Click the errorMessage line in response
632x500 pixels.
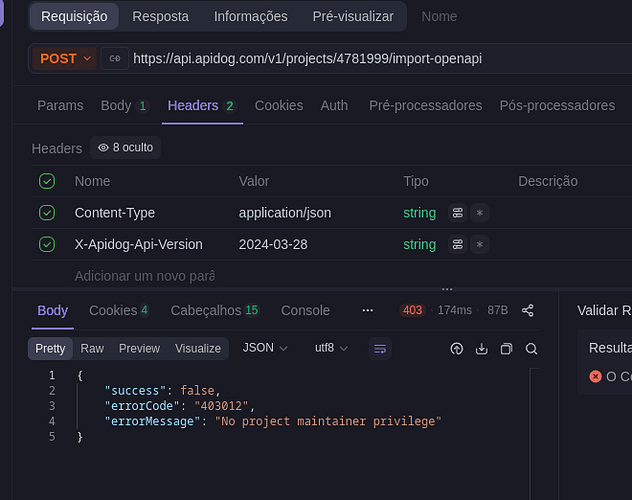click(x=273, y=421)
